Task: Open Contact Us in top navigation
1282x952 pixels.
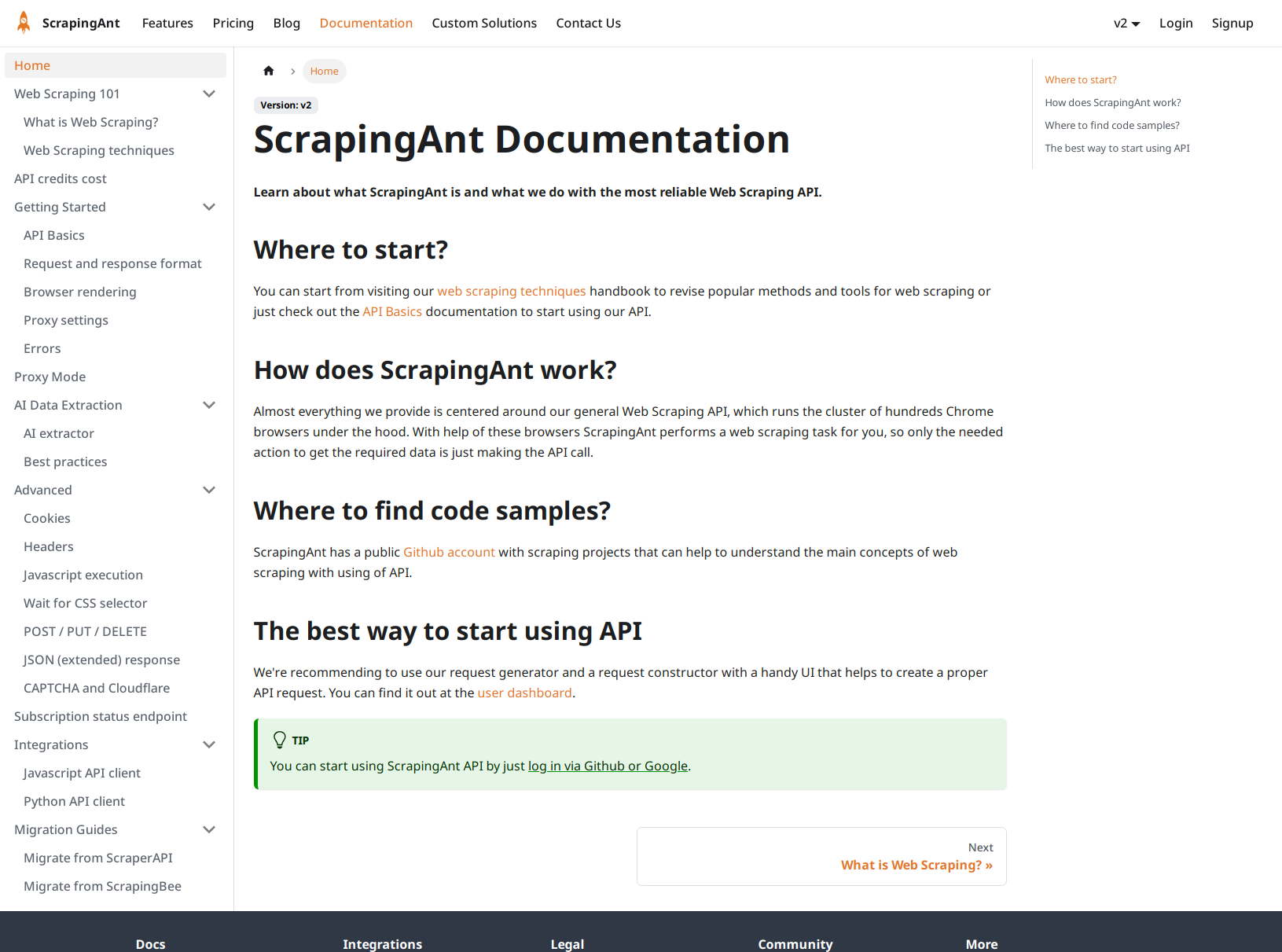Action: point(589,24)
